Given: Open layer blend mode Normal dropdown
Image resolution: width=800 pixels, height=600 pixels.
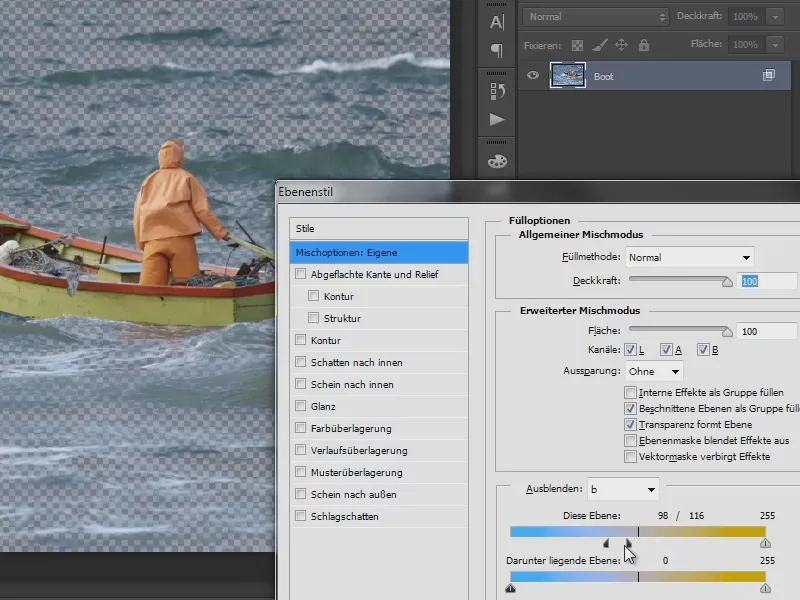Looking at the screenshot, I should (x=595, y=17).
